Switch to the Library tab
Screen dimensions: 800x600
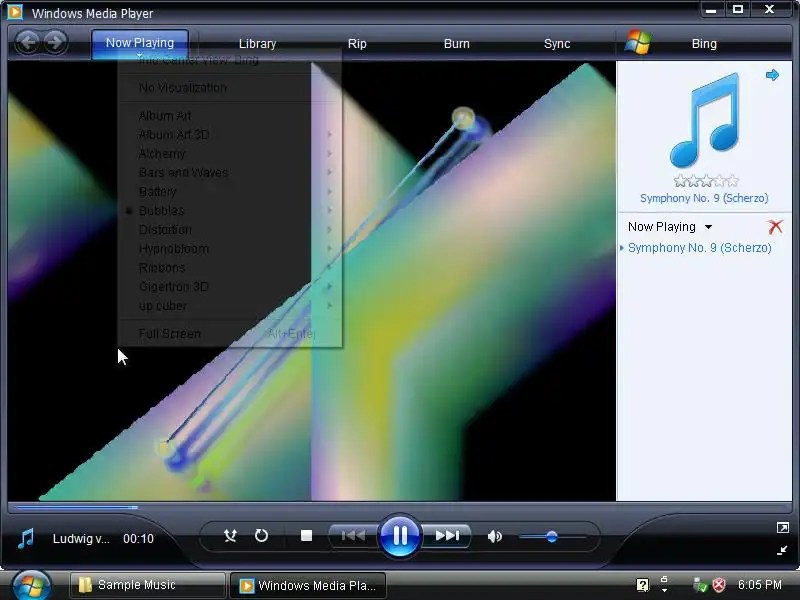tap(257, 44)
